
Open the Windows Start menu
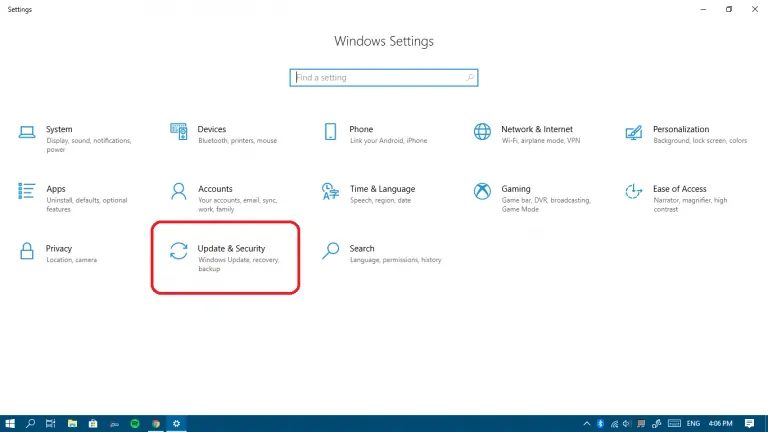10,424
